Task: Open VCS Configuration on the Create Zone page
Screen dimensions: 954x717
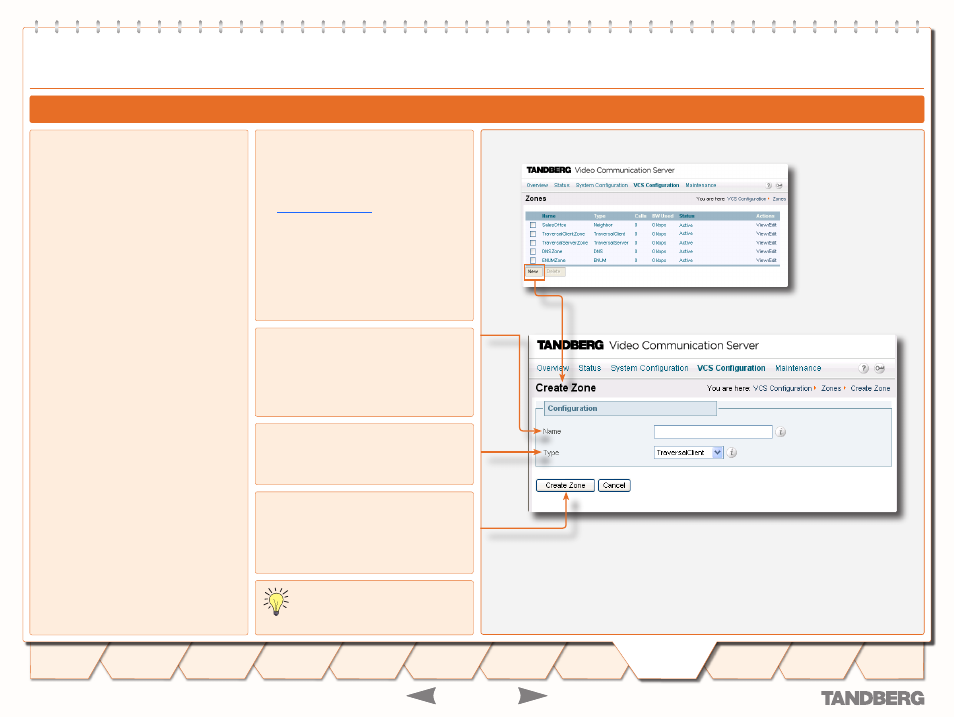Action: 731,368
